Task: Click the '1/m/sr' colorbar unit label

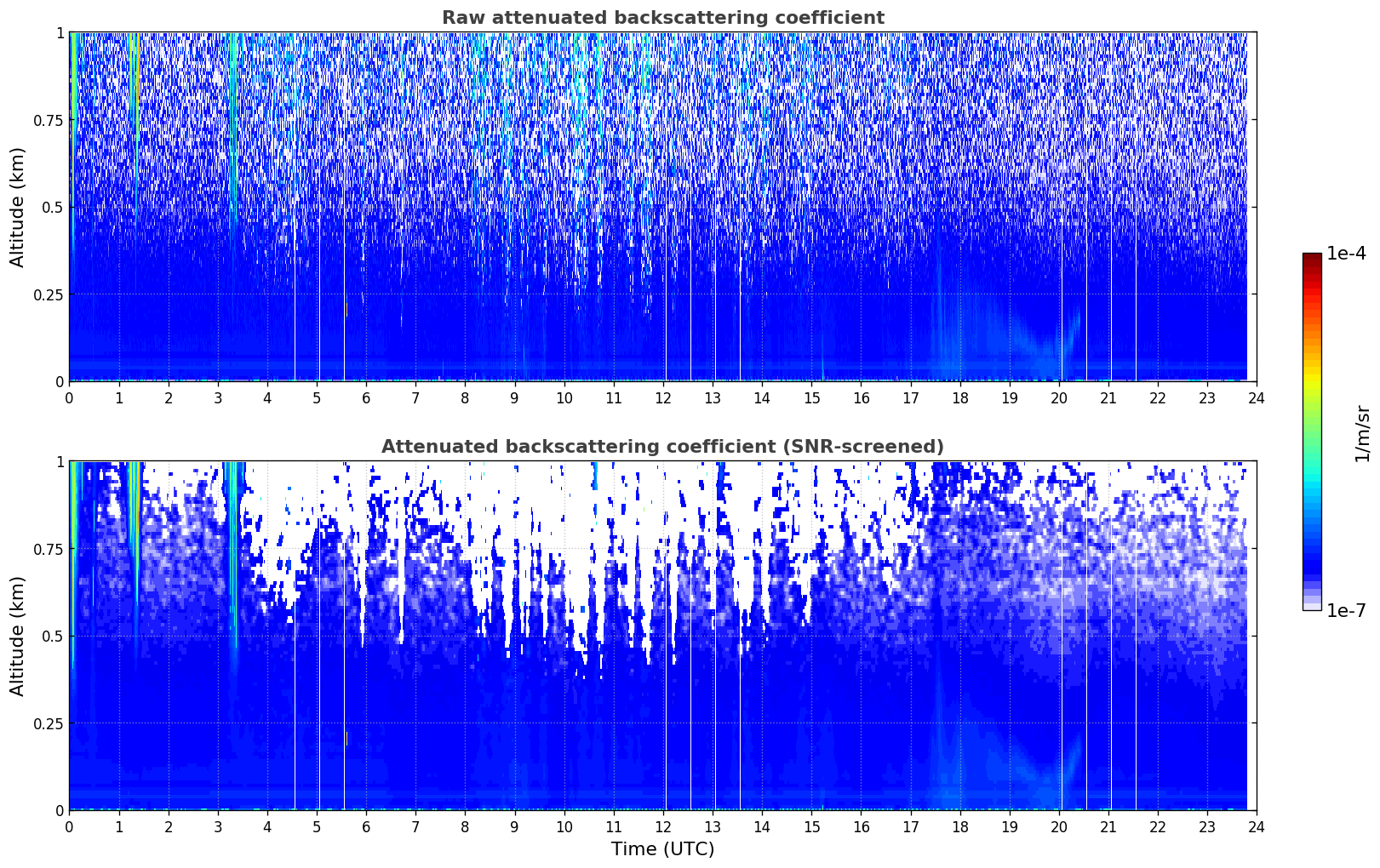Action: click(1362, 432)
